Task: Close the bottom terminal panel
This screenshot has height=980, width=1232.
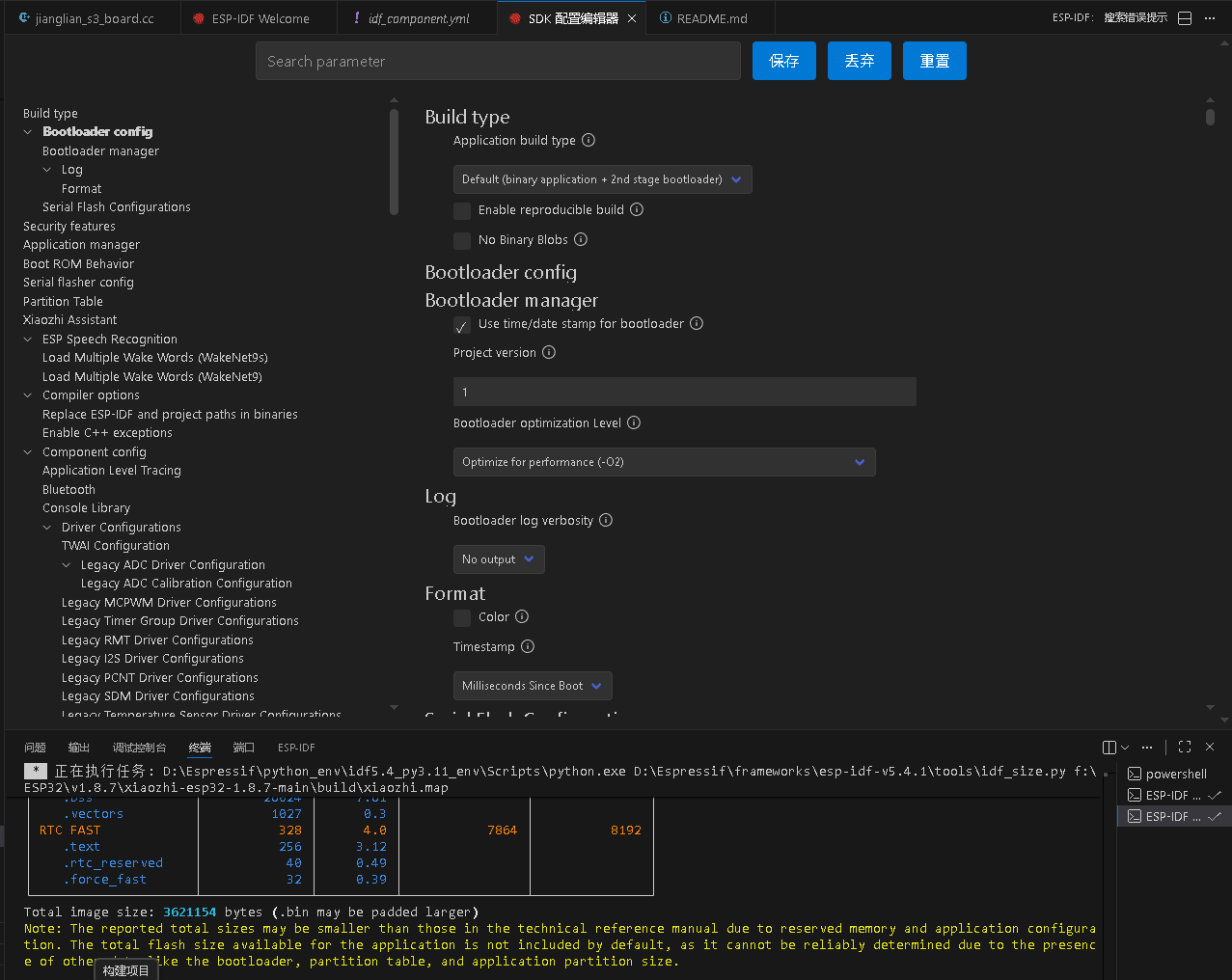Action: pyautogui.click(x=1210, y=747)
